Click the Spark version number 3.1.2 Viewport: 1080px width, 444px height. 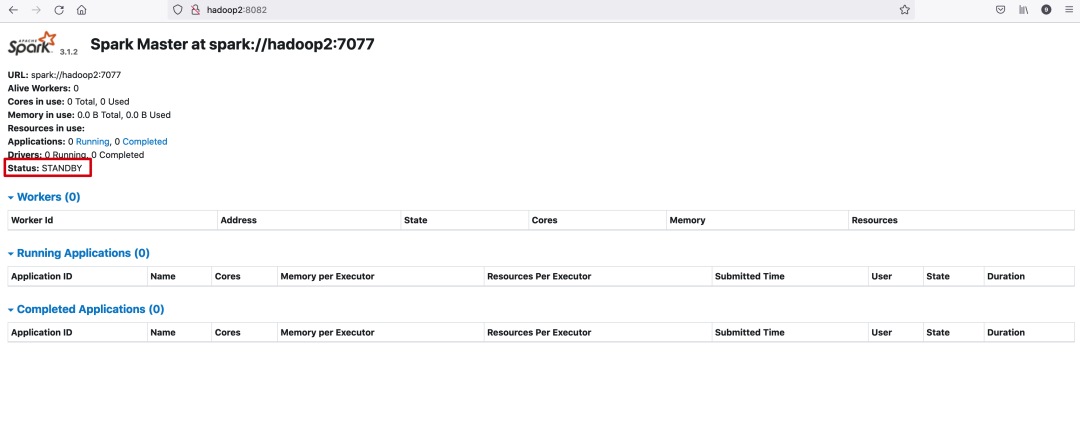pos(69,52)
